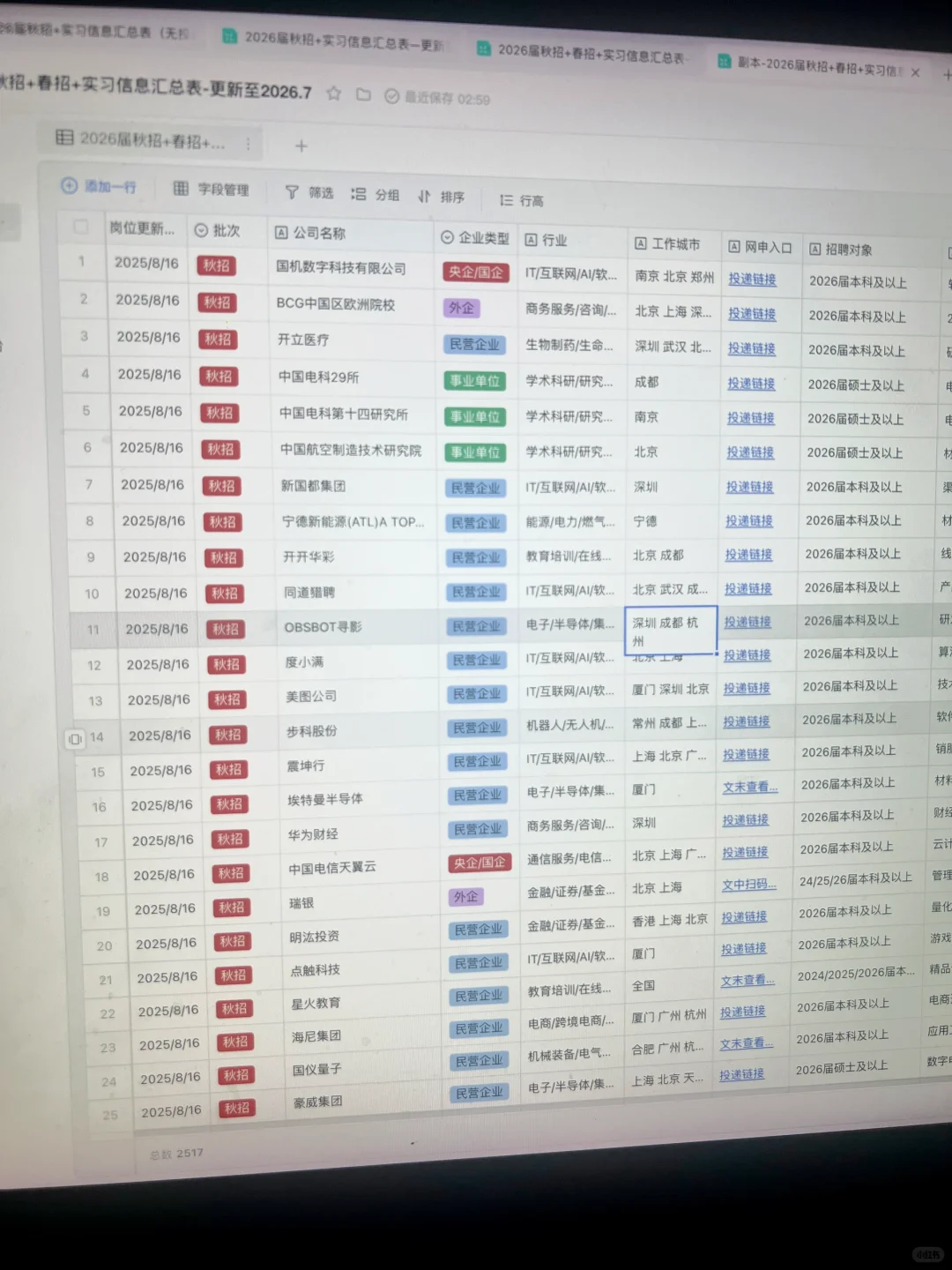This screenshot has height=1270, width=952.
Task: Click the star favorite icon beside title
Action: [x=333, y=93]
